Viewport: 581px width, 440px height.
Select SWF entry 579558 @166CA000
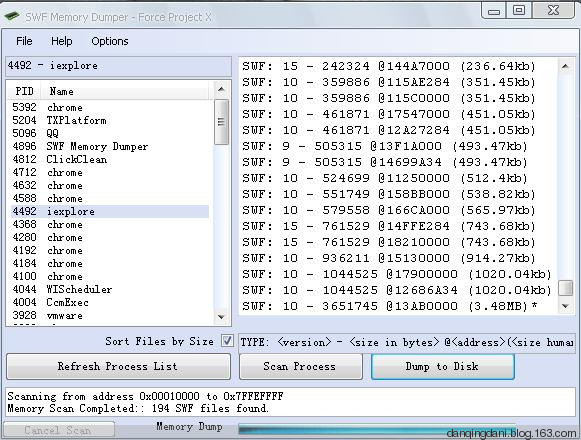(x=389, y=210)
